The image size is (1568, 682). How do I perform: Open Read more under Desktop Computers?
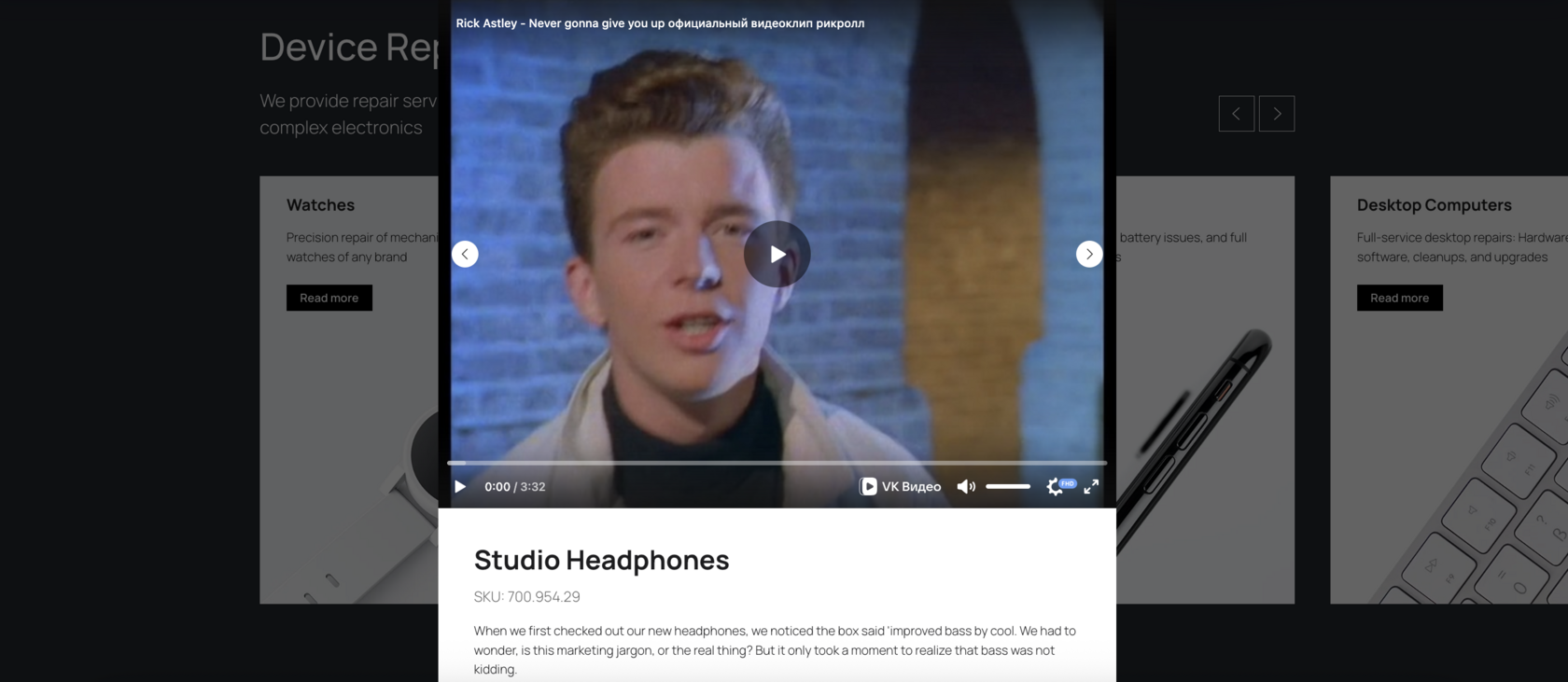click(x=1399, y=298)
